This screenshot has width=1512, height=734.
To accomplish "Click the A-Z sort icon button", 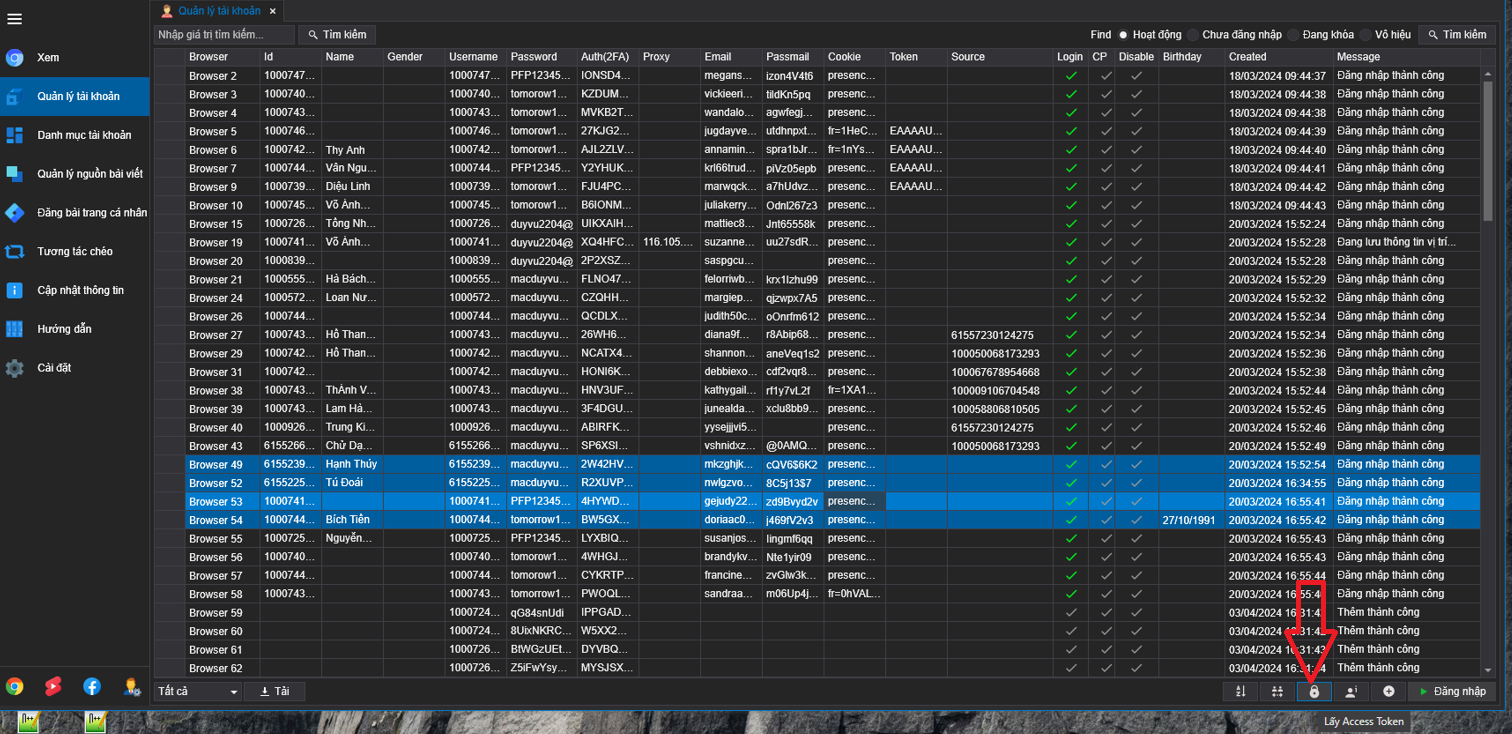I will [1240, 691].
